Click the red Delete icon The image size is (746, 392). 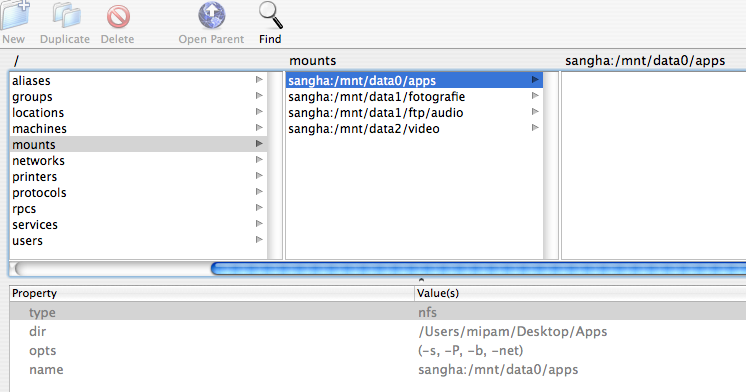[x=118, y=17]
